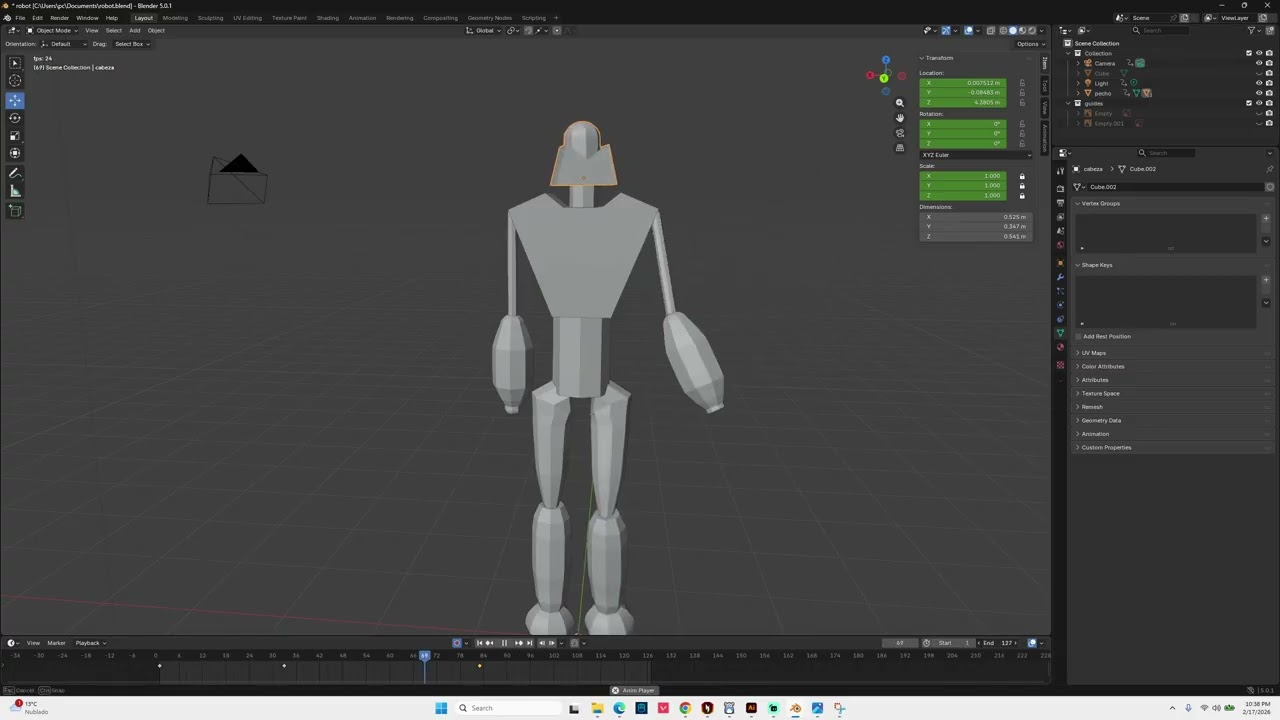Screen dimensions: 1280x720
Task: Toggle camera view icon in viewport
Action: [x=900, y=133]
